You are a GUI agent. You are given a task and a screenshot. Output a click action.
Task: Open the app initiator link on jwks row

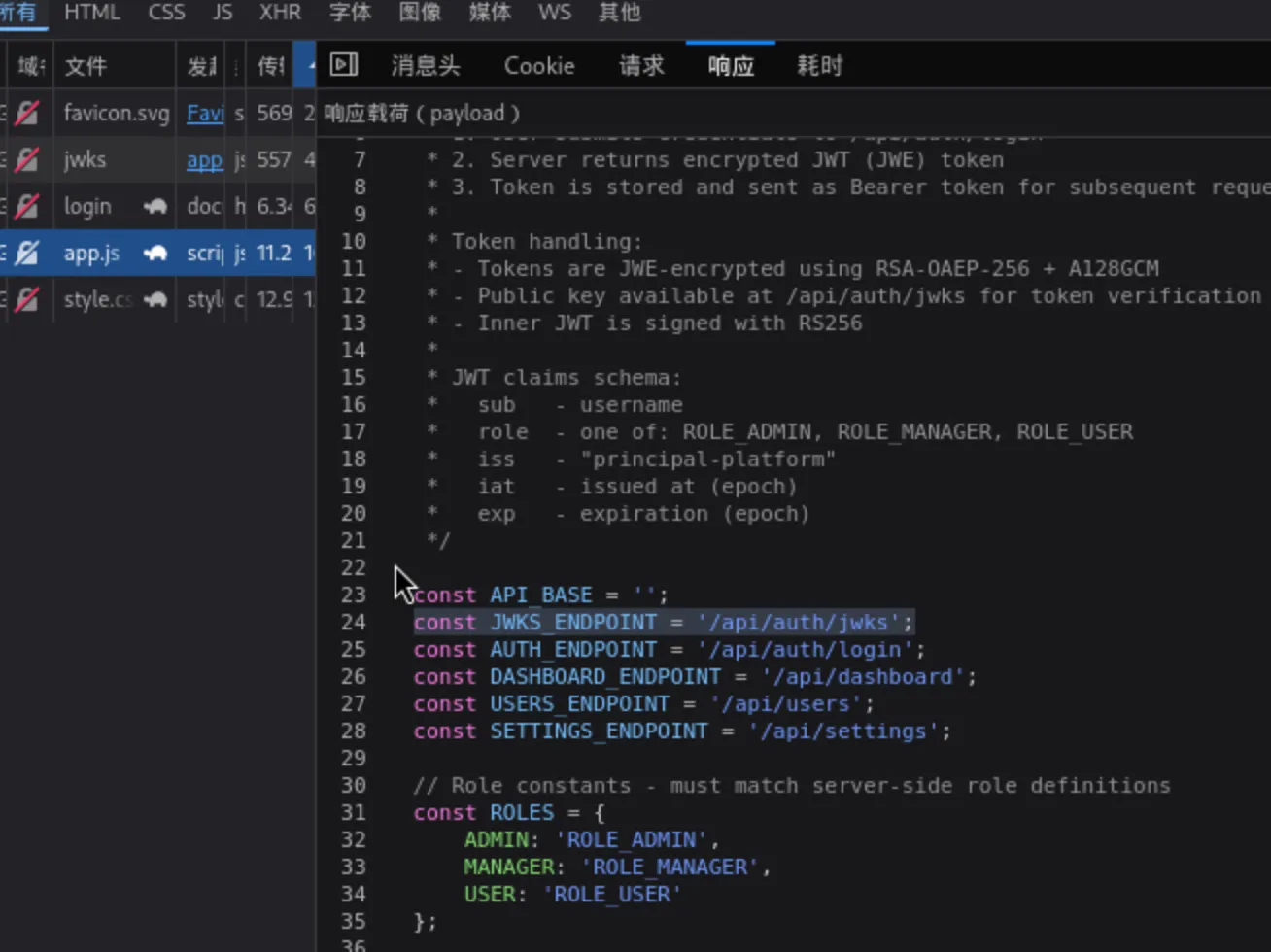coord(205,160)
